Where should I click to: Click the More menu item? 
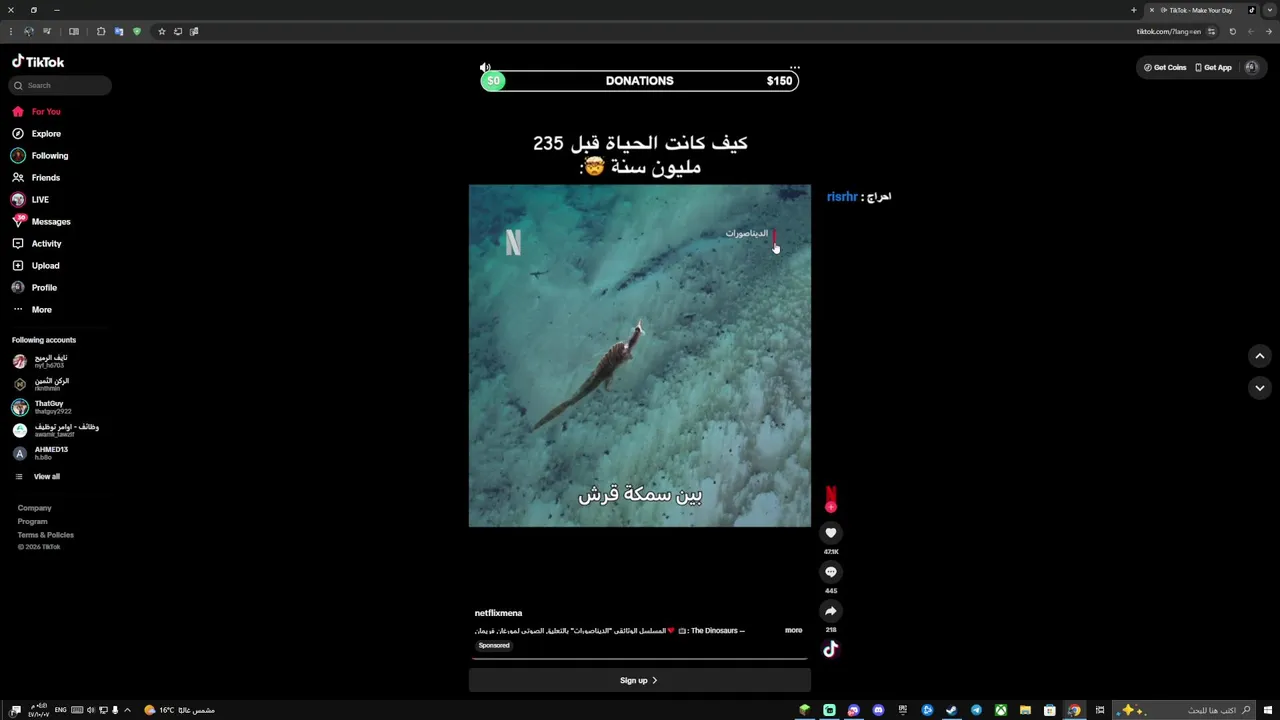tap(32, 309)
